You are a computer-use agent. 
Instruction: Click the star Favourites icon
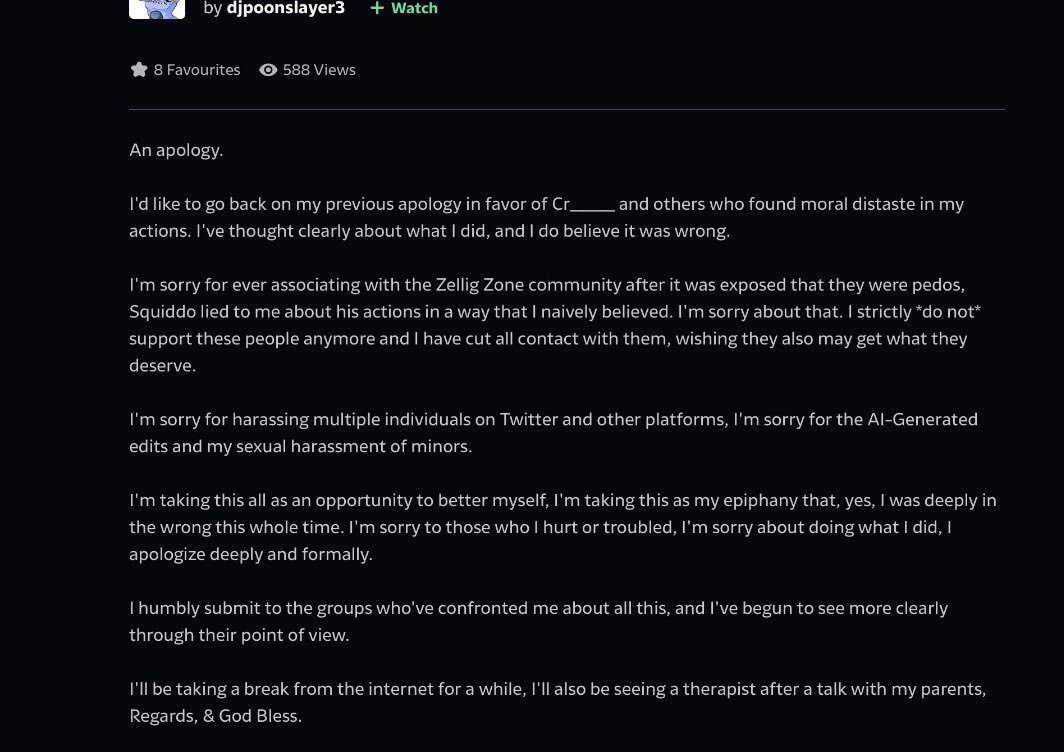pyautogui.click(x=139, y=70)
